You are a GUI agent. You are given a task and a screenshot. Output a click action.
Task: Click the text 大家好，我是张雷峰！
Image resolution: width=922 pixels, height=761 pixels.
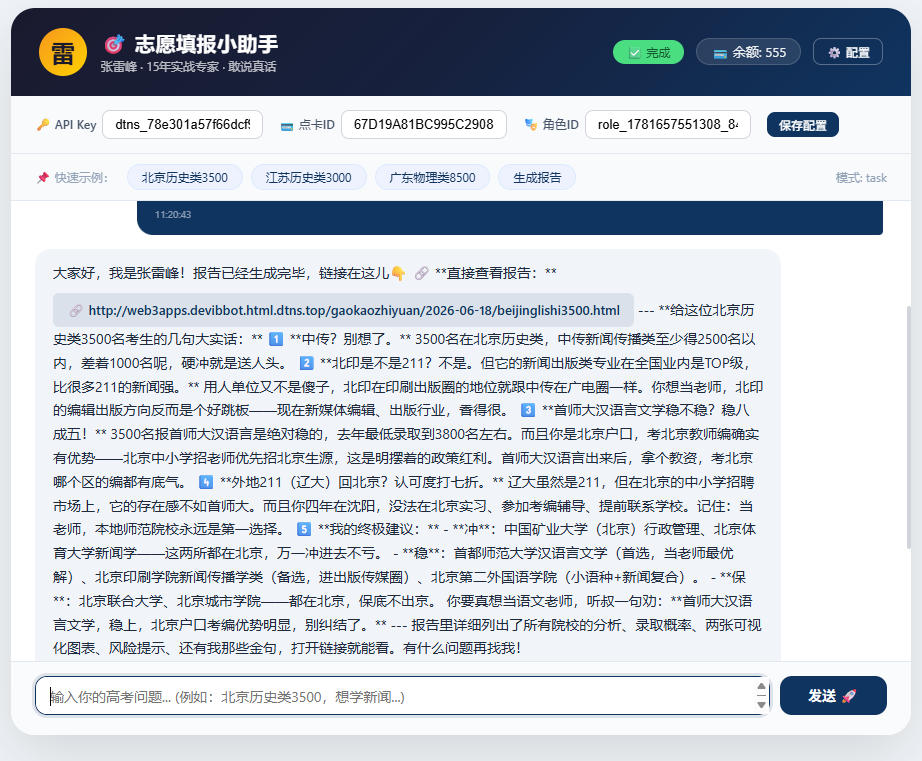pos(119,273)
